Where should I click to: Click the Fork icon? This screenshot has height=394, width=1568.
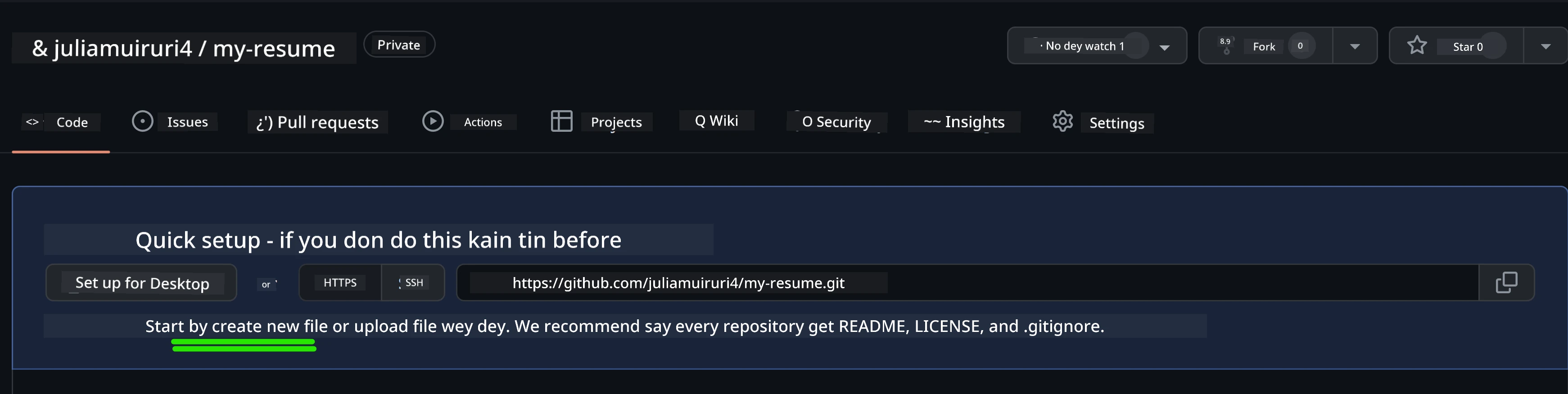[x=1226, y=45]
